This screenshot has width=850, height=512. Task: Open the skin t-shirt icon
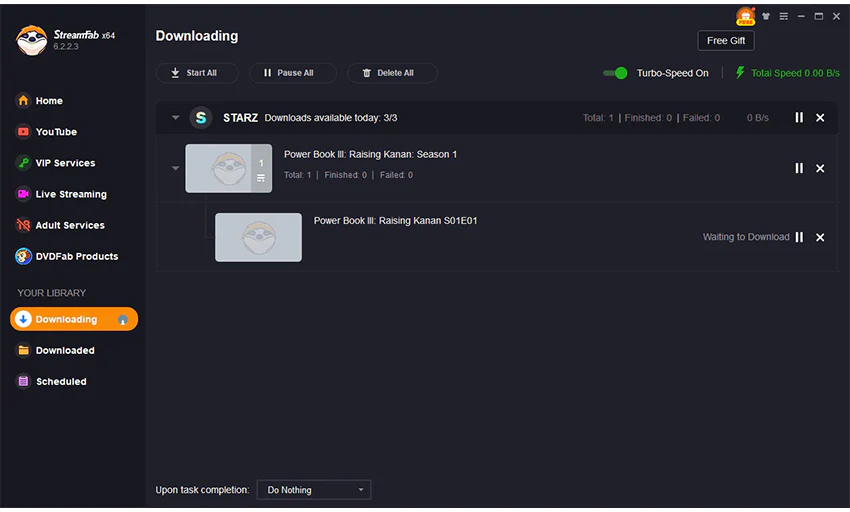[766, 16]
